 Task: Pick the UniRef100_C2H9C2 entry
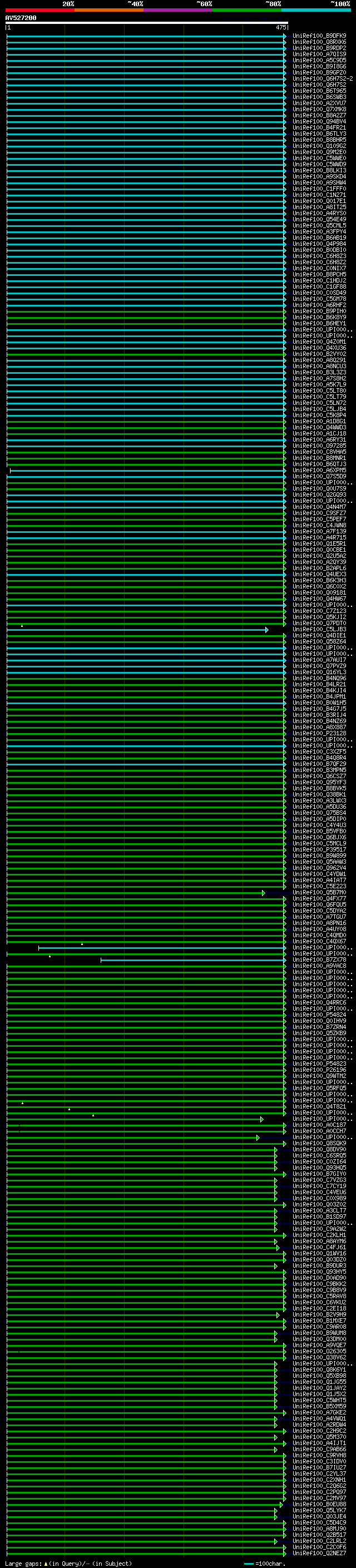point(319,1431)
